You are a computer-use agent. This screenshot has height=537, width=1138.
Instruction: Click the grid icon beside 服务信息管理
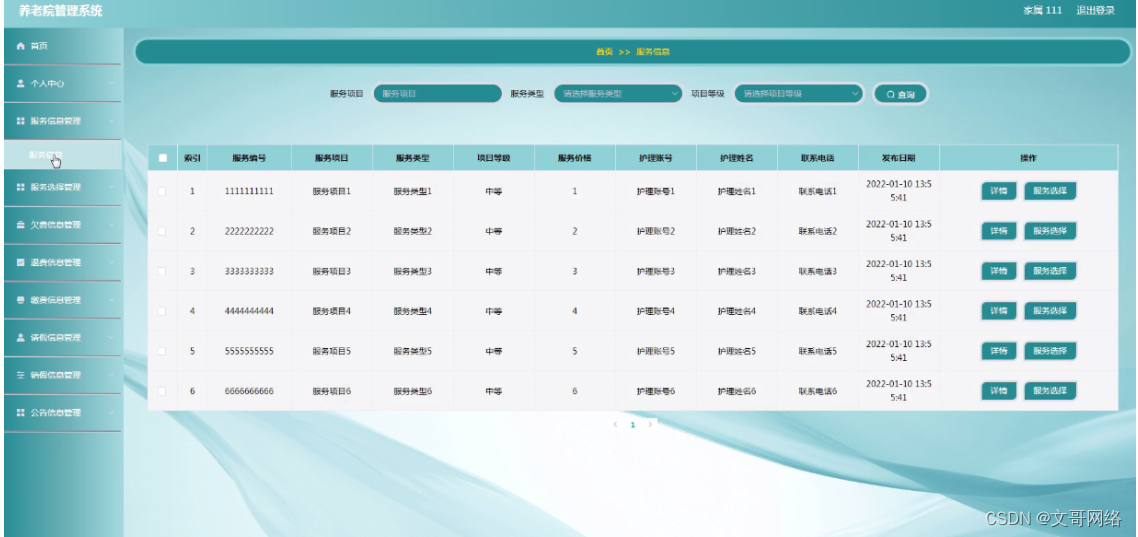click(x=20, y=121)
